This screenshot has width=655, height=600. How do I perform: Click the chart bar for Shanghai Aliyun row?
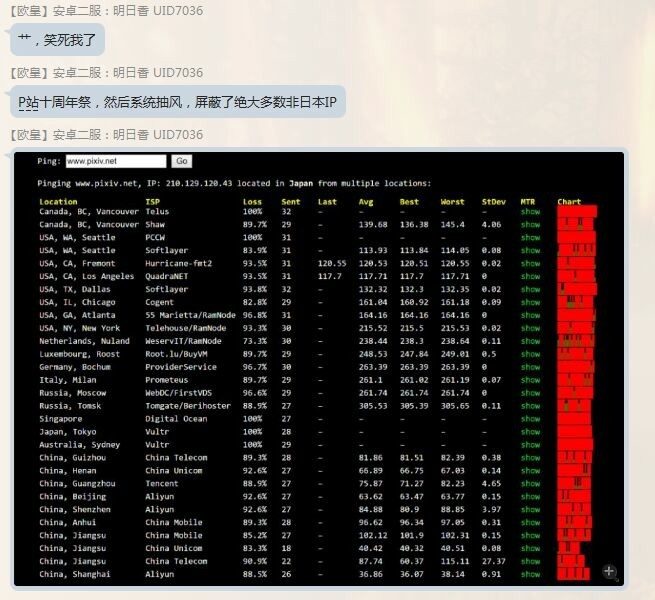pyautogui.click(x=574, y=574)
